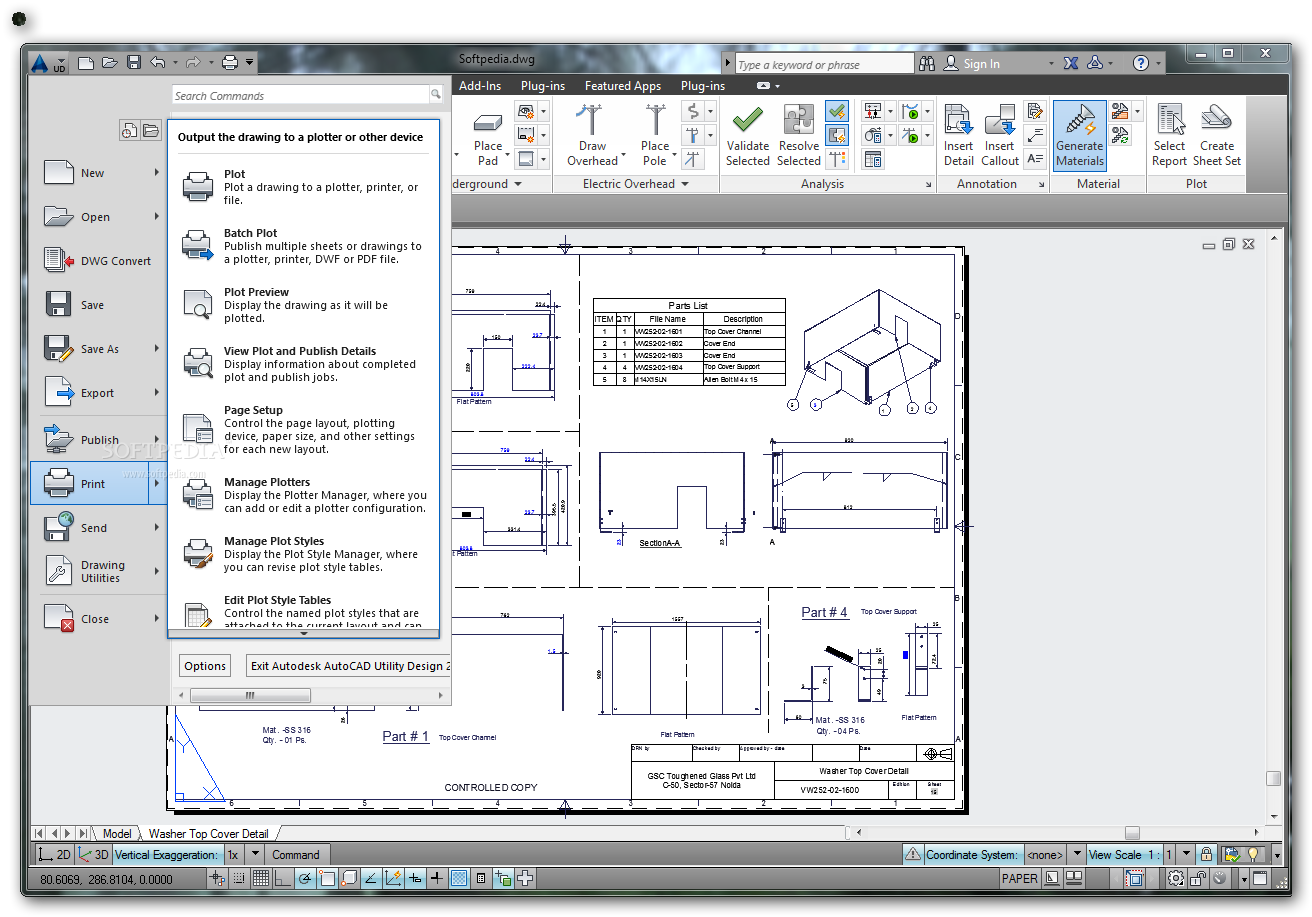Click the workspace switching gear icon in status bar
1312x917 pixels.
pyautogui.click(x=1176, y=879)
